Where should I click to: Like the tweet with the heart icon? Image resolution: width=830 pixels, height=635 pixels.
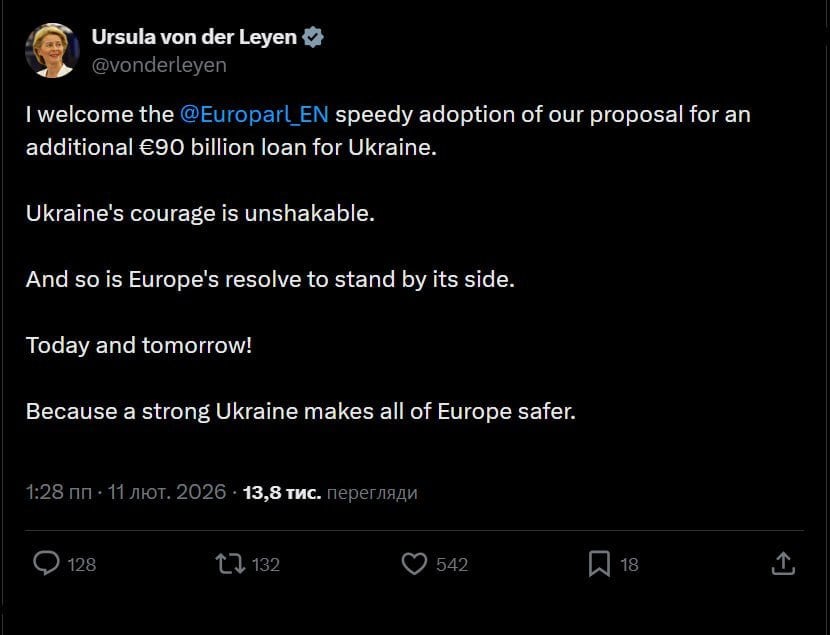(414, 564)
